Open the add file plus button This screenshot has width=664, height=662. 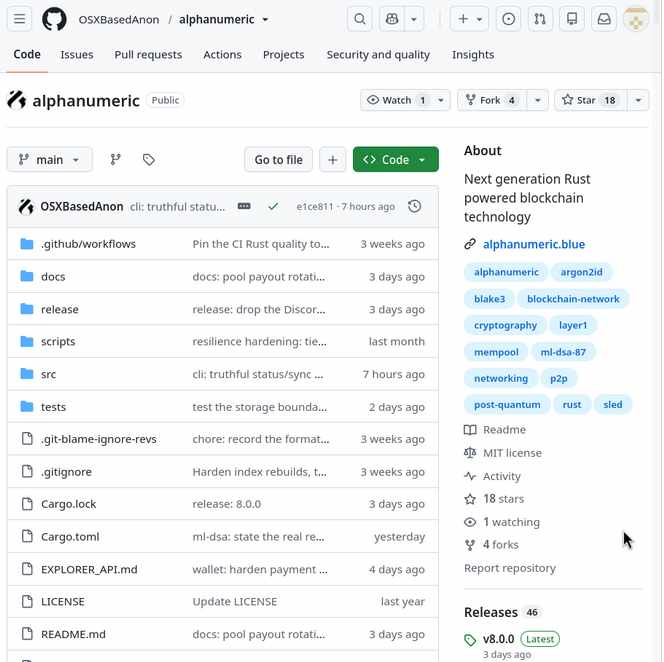332,160
